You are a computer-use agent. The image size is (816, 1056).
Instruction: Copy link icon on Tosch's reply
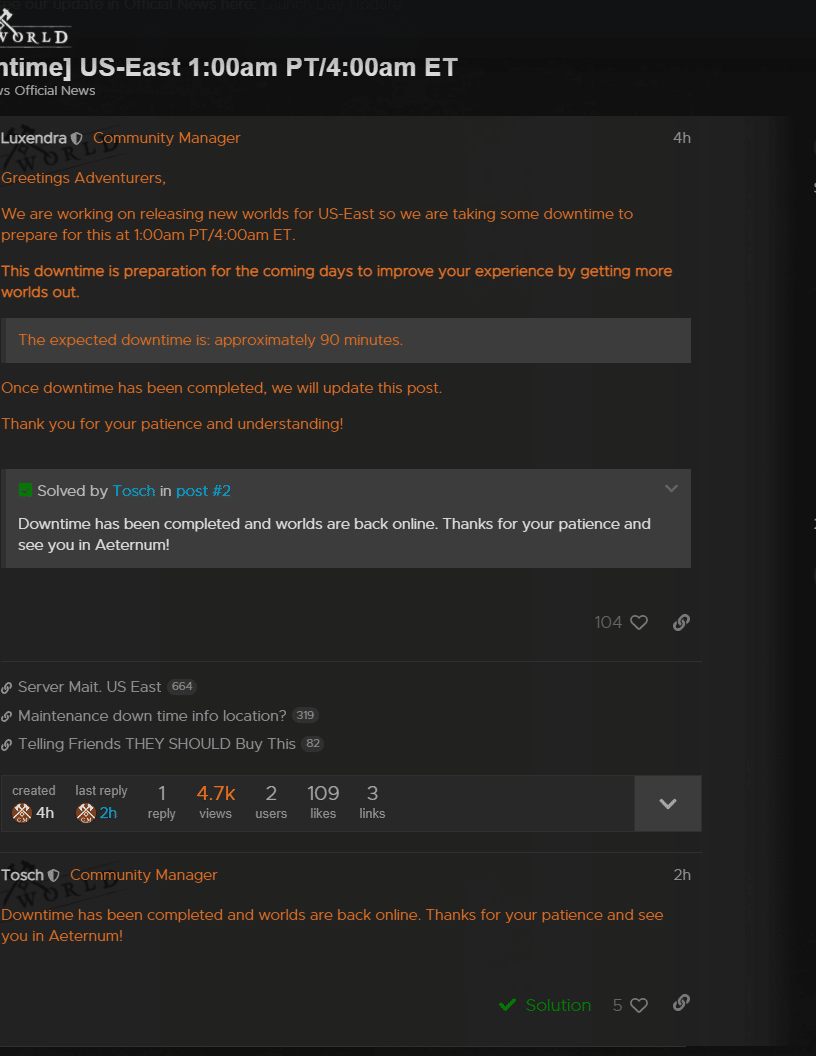tap(681, 1003)
